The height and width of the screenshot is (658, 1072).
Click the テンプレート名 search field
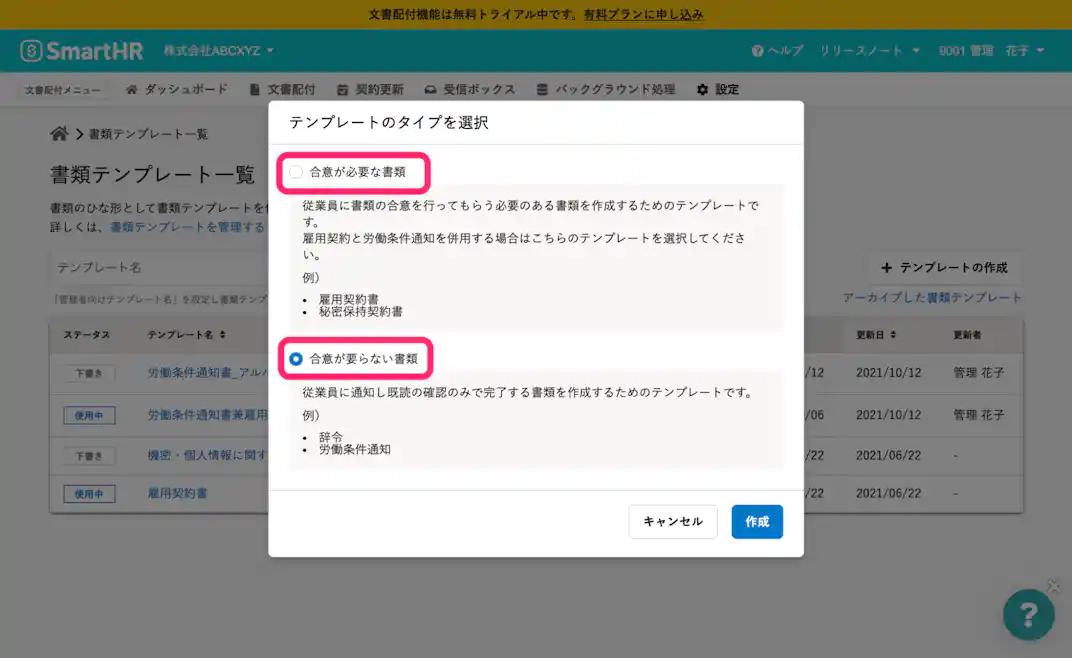point(150,267)
